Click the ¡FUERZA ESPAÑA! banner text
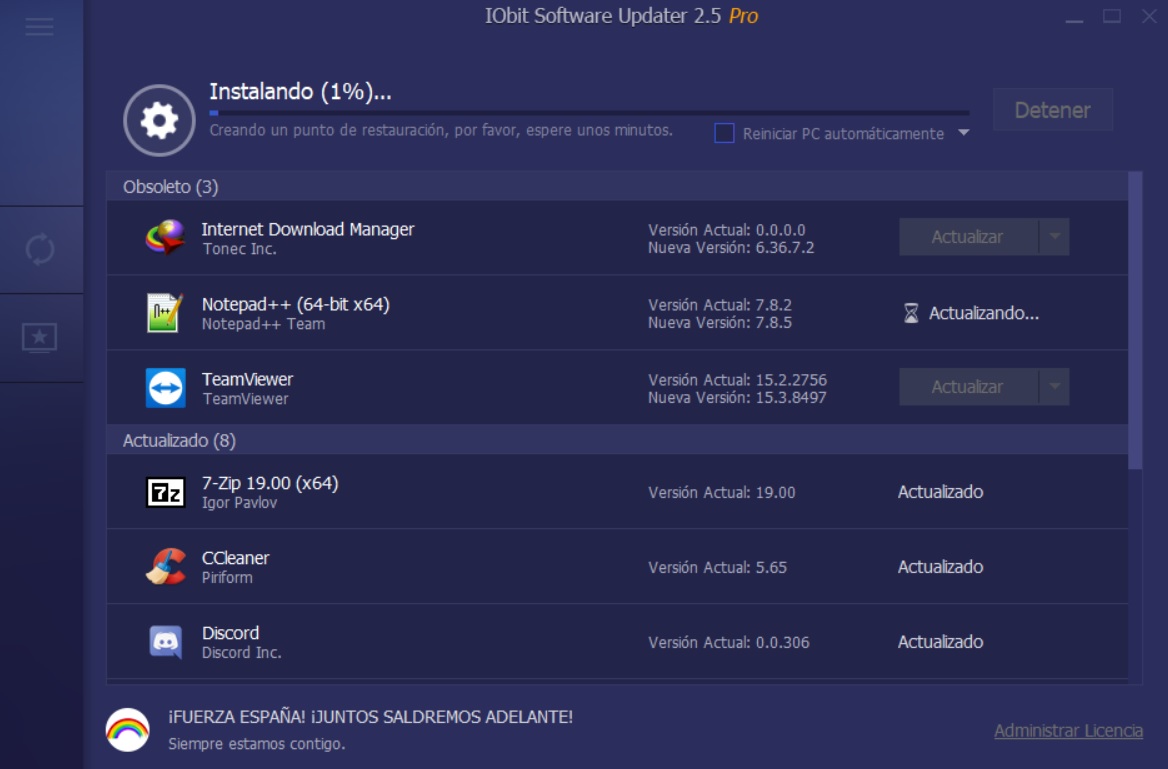The image size is (1168, 769). point(370,717)
